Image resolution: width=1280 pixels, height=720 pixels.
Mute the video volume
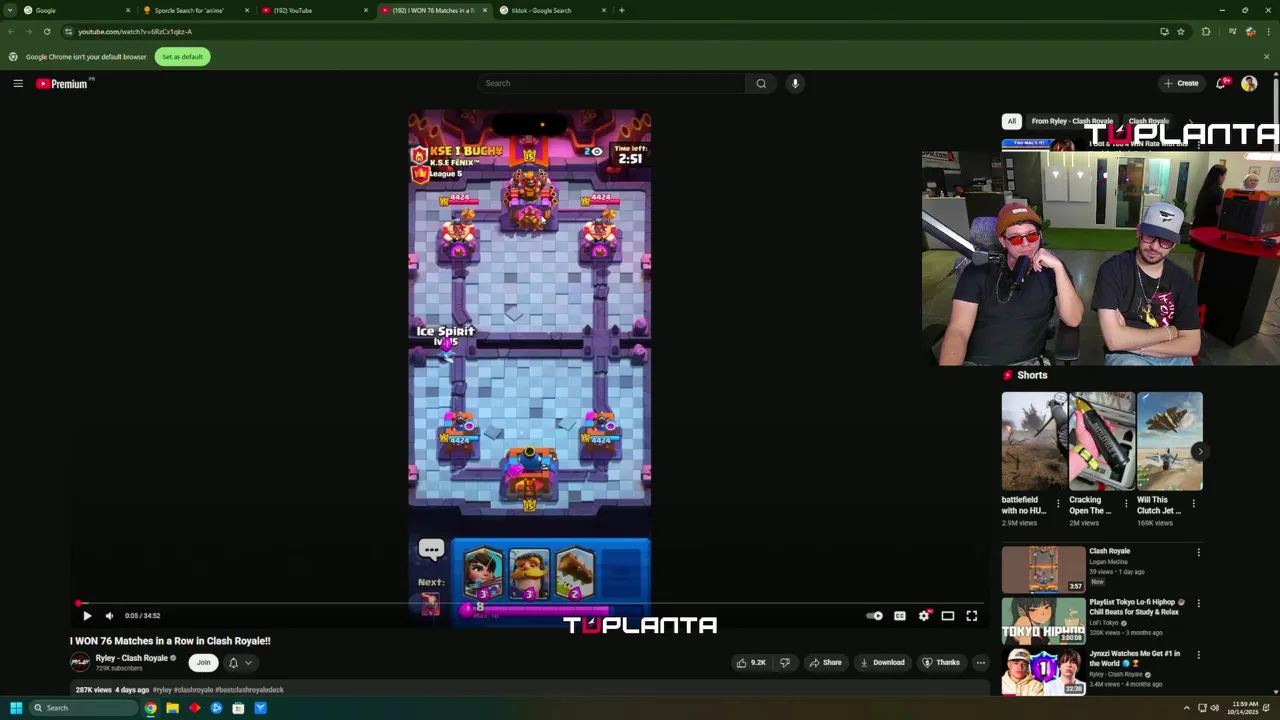[109, 616]
